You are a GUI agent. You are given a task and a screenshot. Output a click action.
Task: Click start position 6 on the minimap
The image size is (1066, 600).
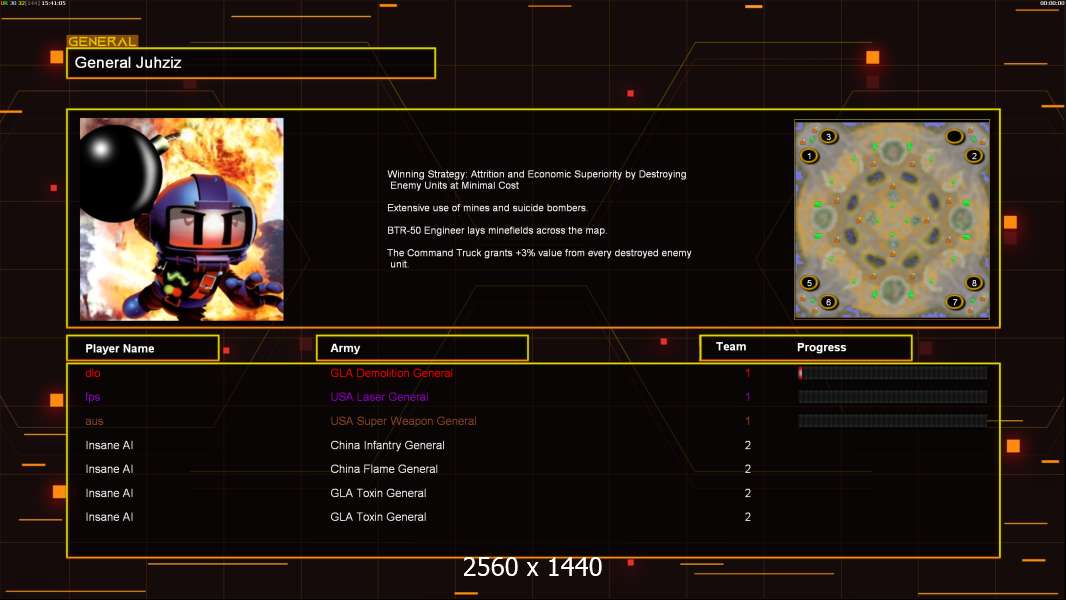coord(828,302)
